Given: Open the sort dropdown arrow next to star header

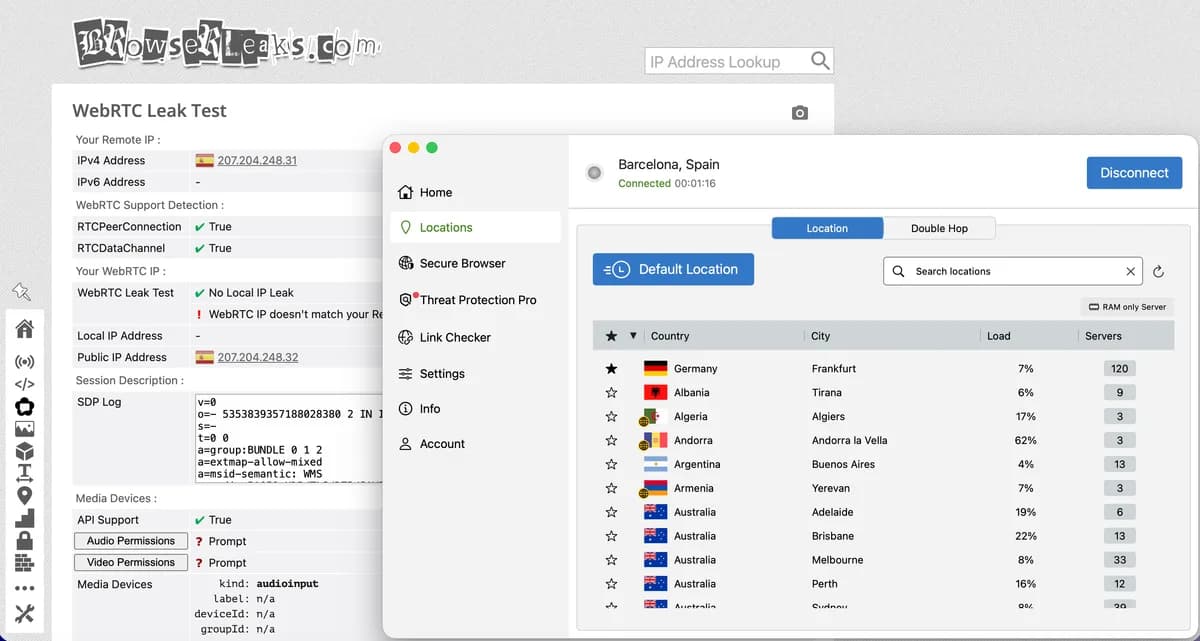Looking at the screenshot, I should click(x=633, y=336).
